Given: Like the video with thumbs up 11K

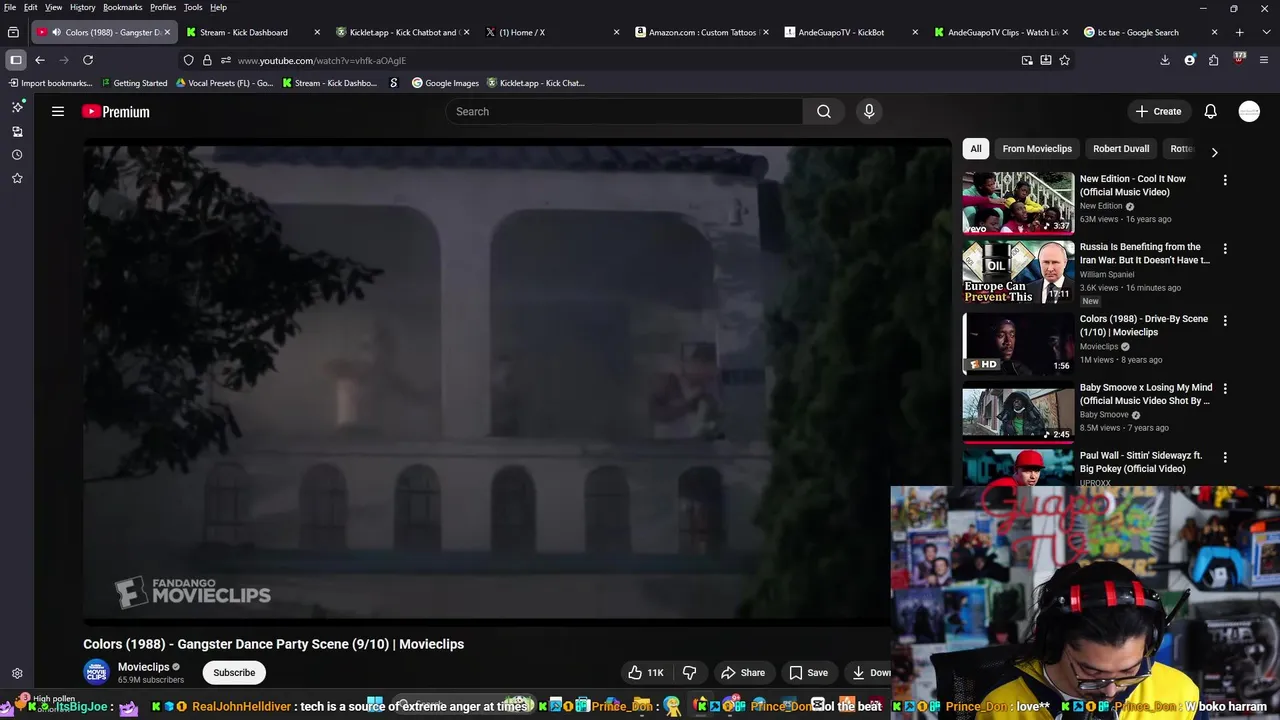Looking at the screenshot, I should tap(645, 673).
